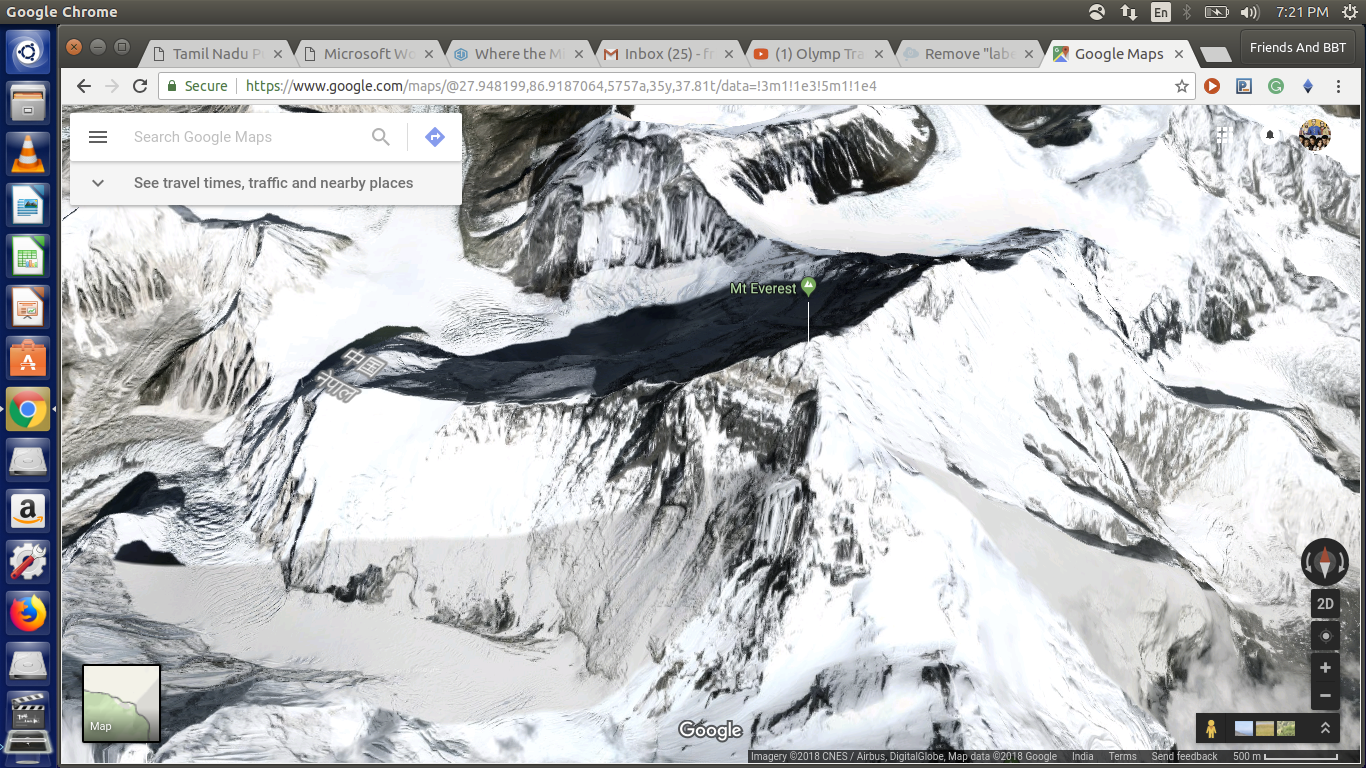Open Ubuntu Software from the dock
The height and width of the screenshot is (768, 1366).
pos(28,357)
